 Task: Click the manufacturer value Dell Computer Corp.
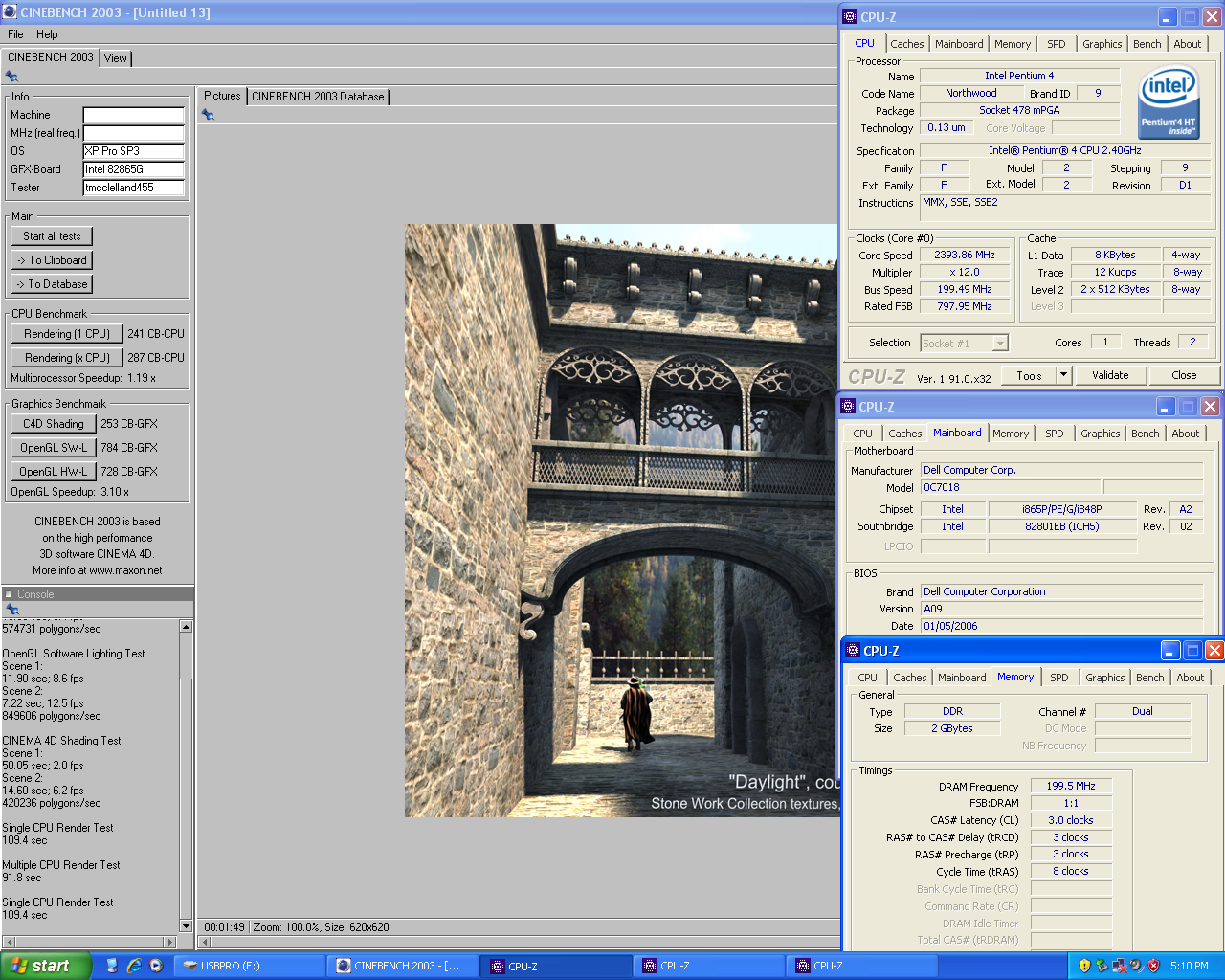point(1061,470)
